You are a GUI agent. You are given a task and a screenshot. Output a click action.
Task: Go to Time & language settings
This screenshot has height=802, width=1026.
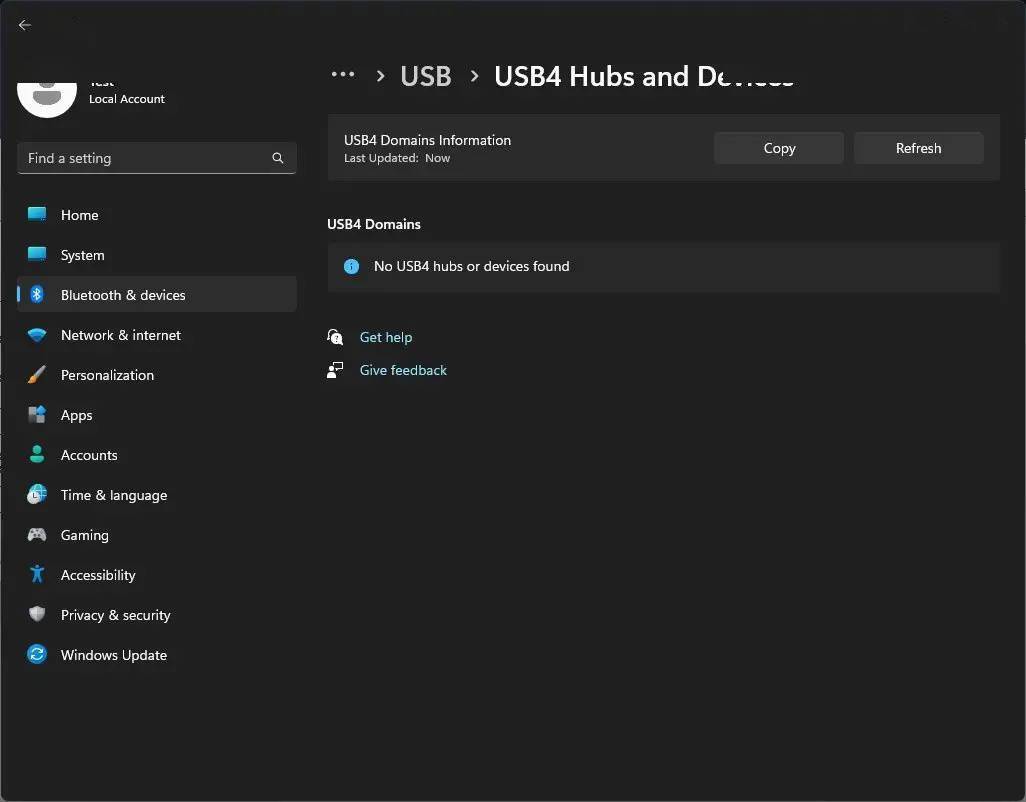pos(157,495)
